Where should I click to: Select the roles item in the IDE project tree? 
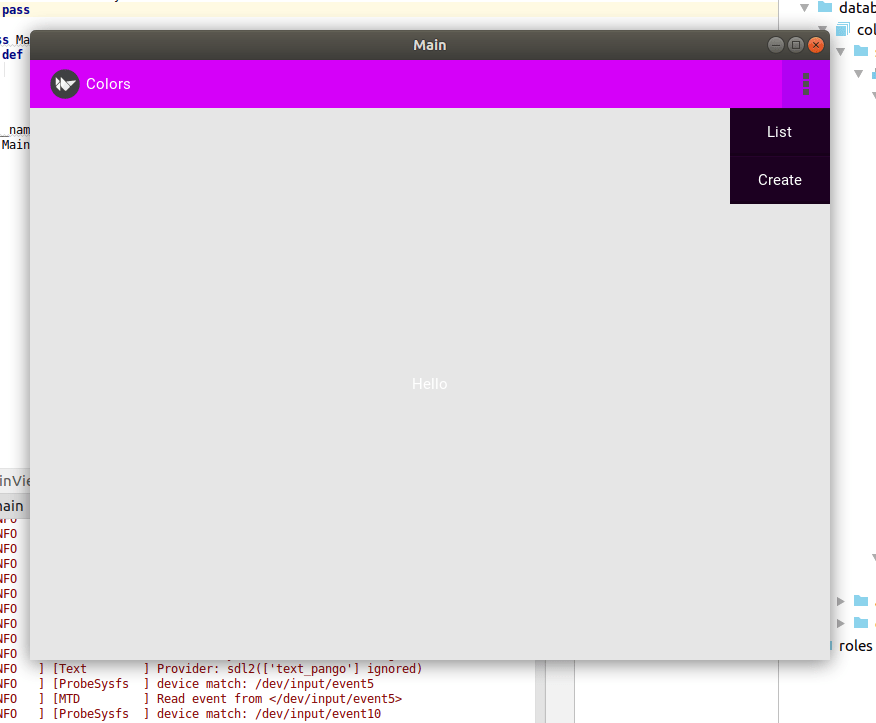(855, 646)
